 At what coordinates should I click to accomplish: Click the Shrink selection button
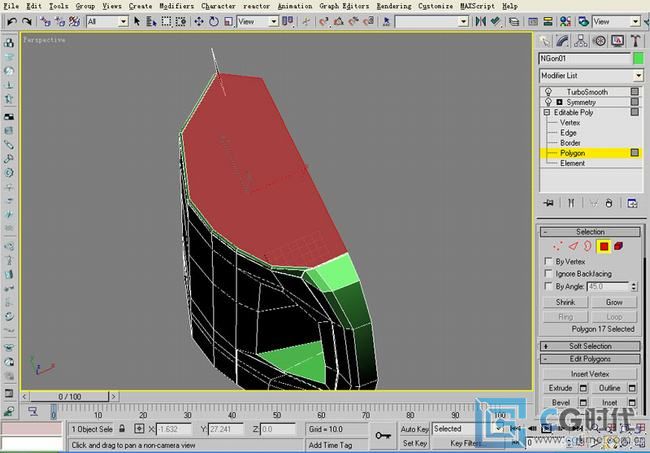point(565,302)
